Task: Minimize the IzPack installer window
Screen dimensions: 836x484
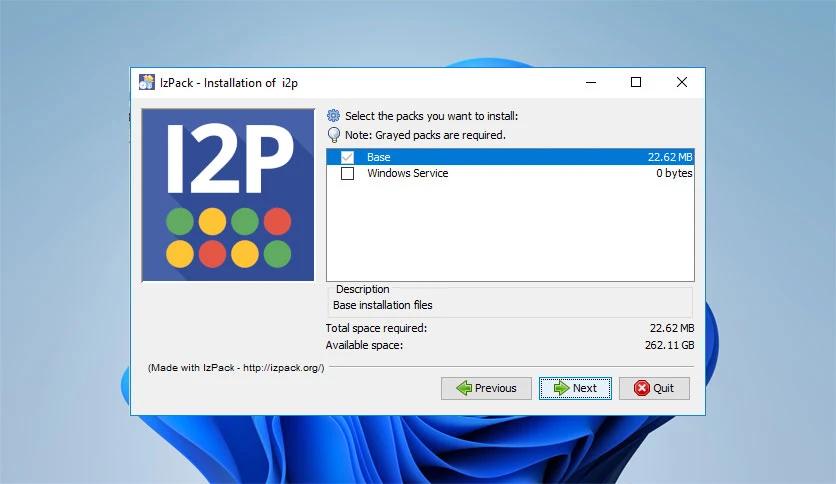Action: [591, 82]
